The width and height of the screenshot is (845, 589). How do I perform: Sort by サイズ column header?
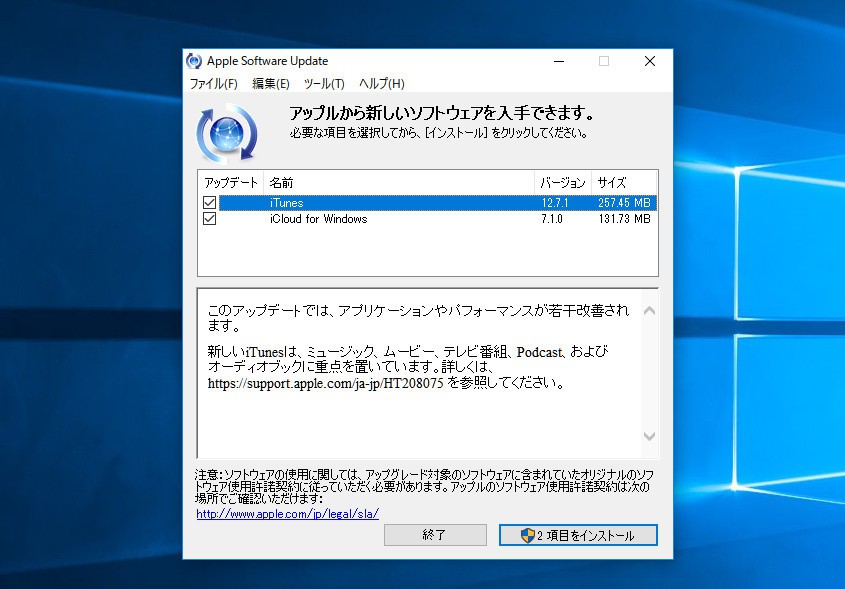(x=624, y=183)
